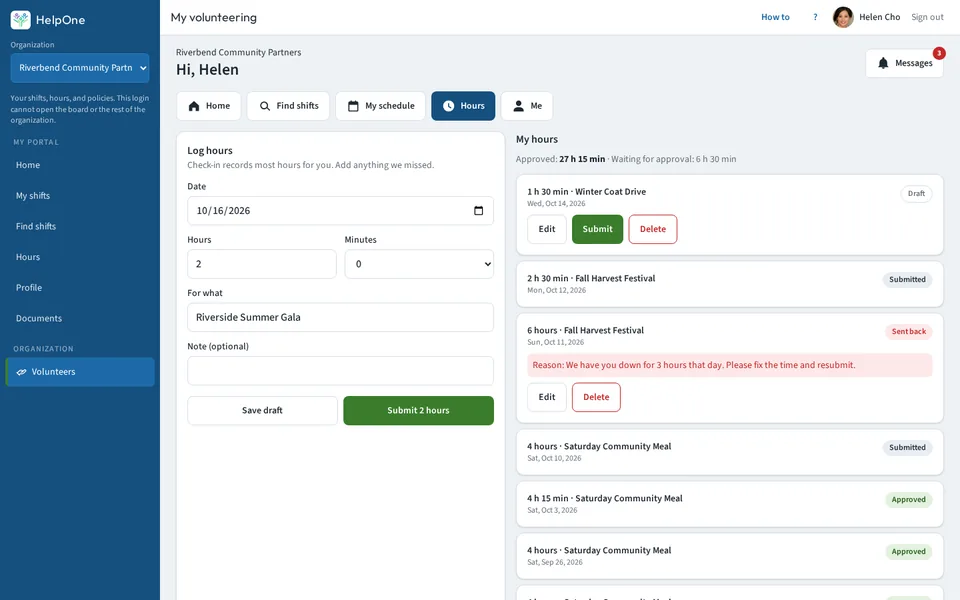Click the Date input field
The height and width of the screenshot is (600, 960).
(x=340, y=211)
